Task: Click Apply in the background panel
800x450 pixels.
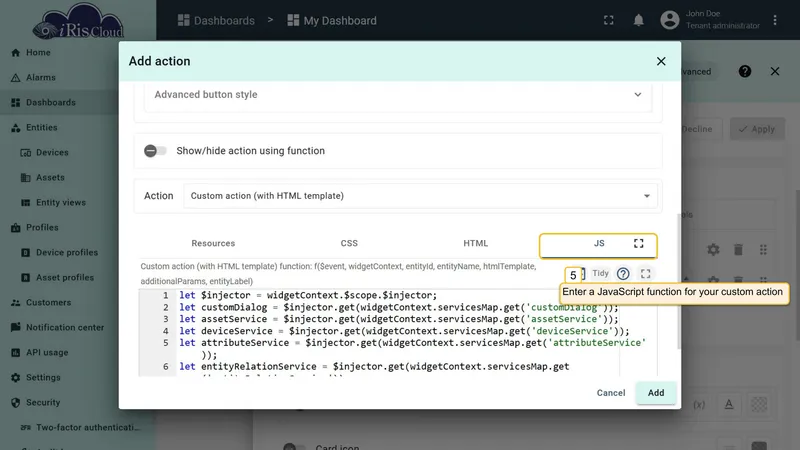Action: tap(757, 129)
